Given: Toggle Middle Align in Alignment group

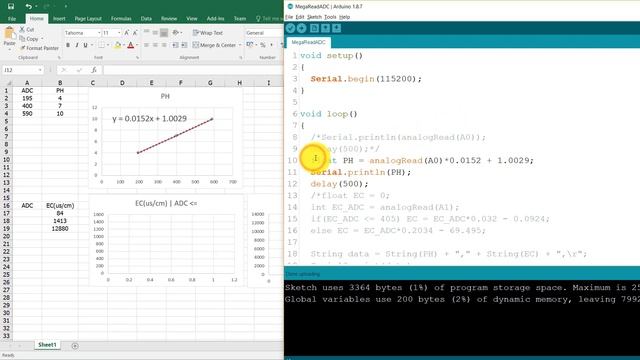Looking at the screenshot, I should pos(155,33).
